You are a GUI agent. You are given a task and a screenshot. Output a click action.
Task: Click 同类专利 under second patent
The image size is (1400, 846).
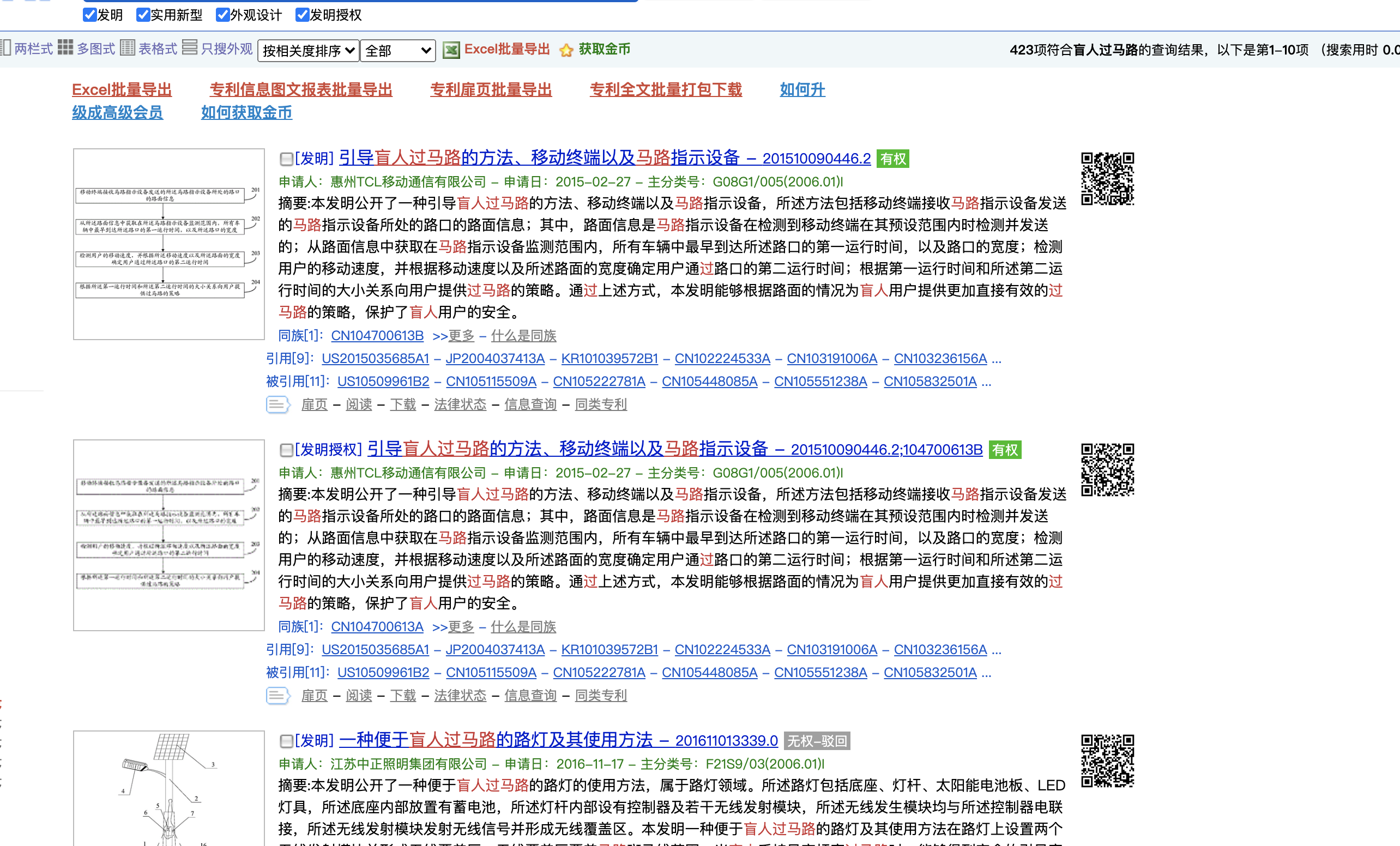point(601,696)
